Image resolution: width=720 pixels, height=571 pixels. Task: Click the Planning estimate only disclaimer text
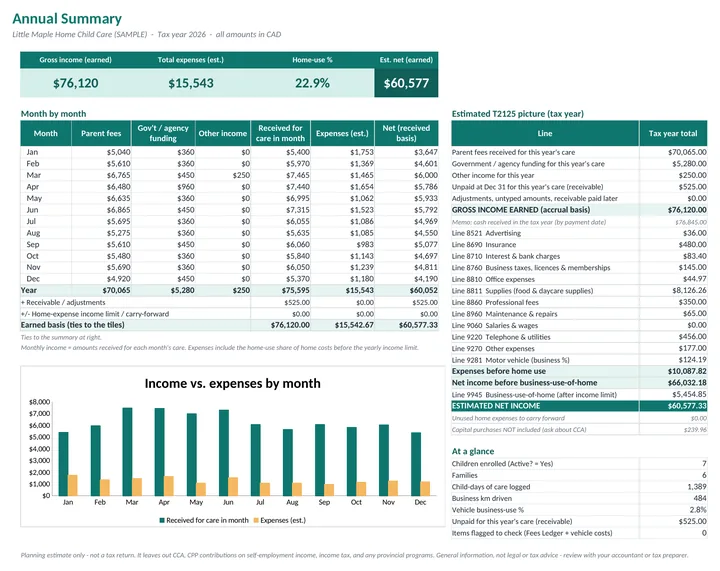pyautogui.click(x=354, y=555)
